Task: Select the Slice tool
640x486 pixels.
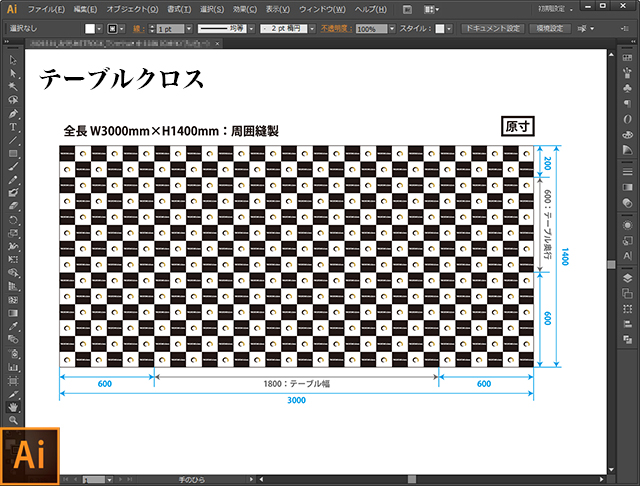Action: [13, 394]
